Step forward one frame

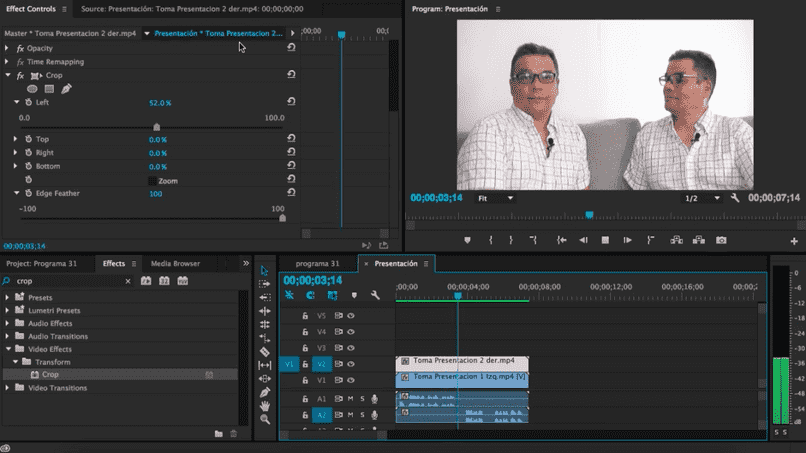(627, 240)
